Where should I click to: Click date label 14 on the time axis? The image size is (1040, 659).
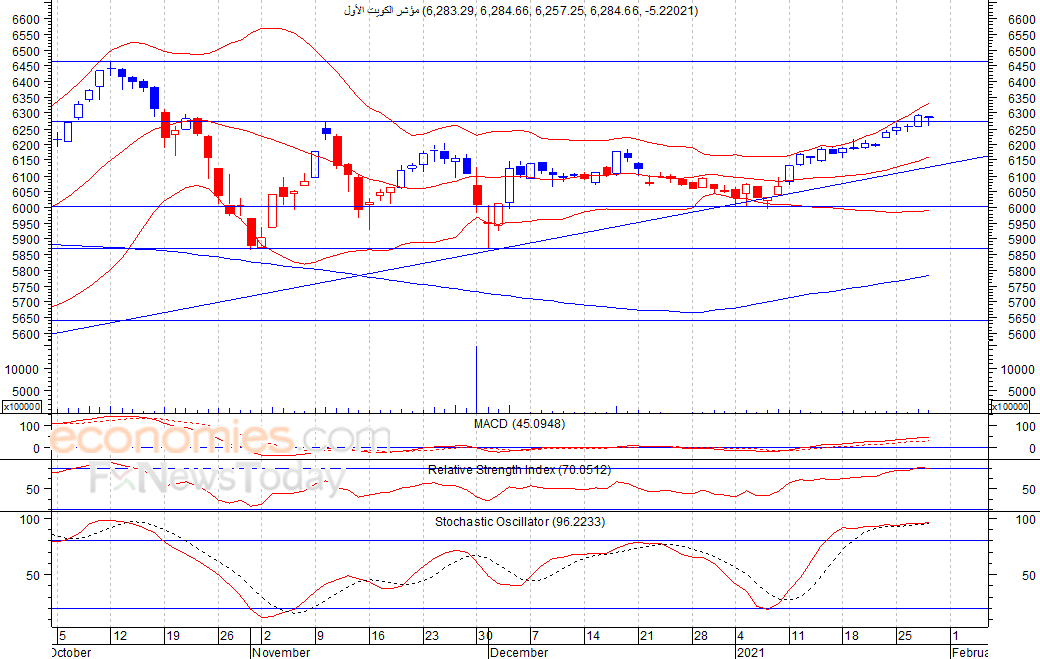(593, 636)
